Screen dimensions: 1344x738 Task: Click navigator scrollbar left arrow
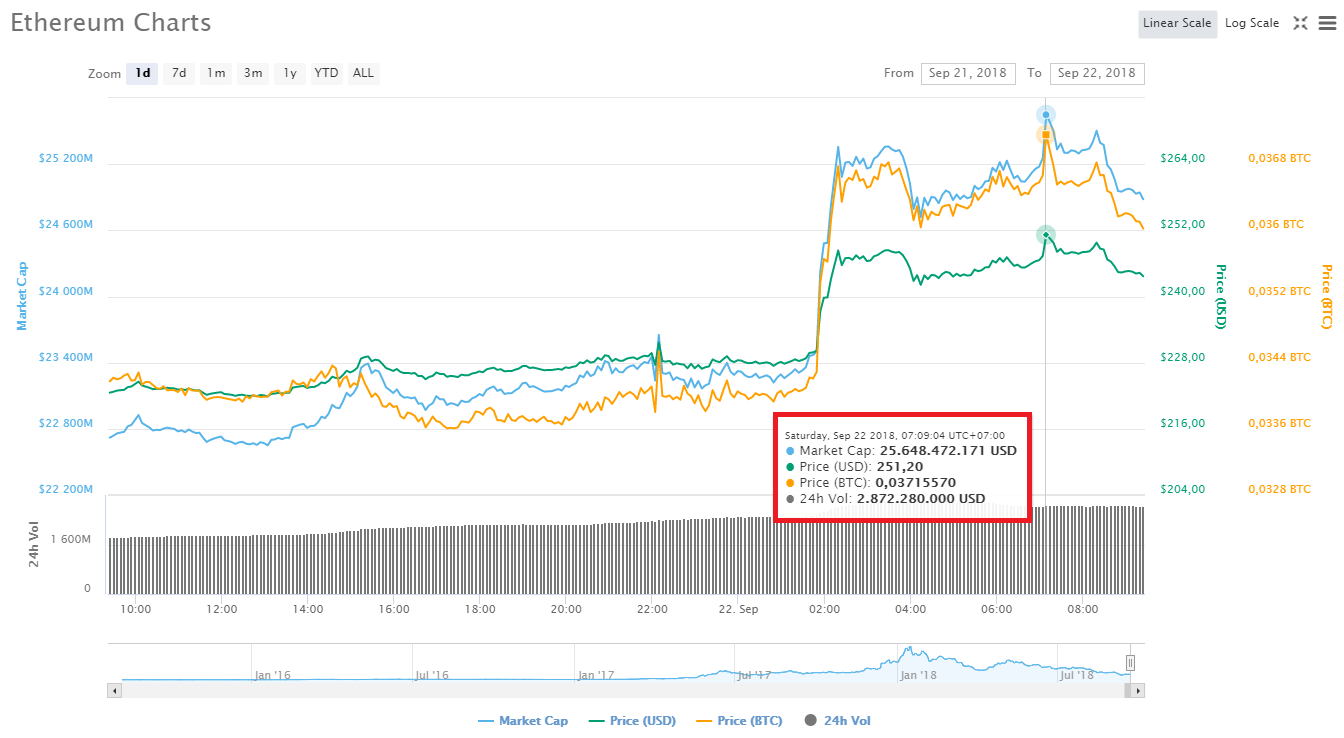click(114, 690)
